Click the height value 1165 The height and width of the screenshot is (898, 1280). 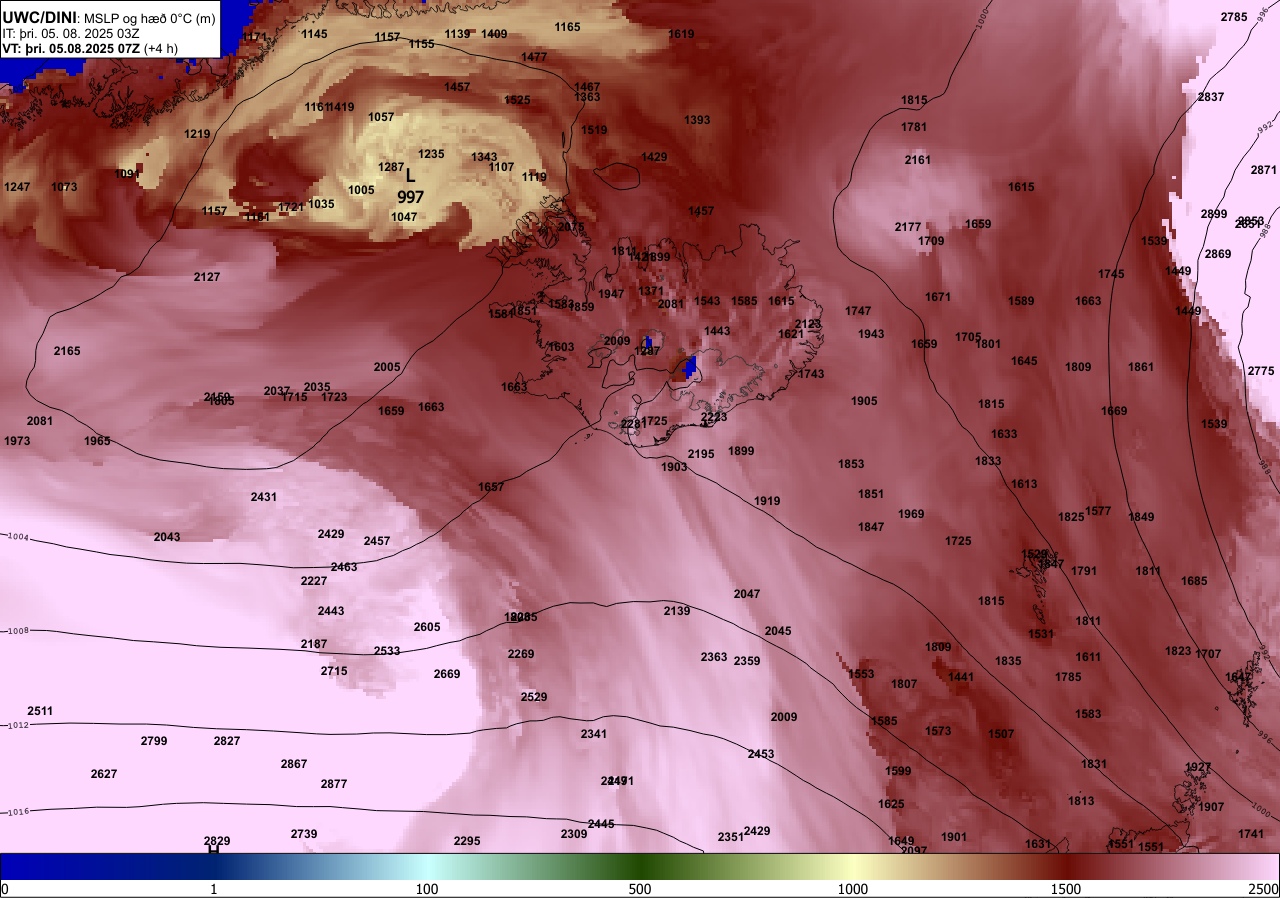click(x=567, y=27)
